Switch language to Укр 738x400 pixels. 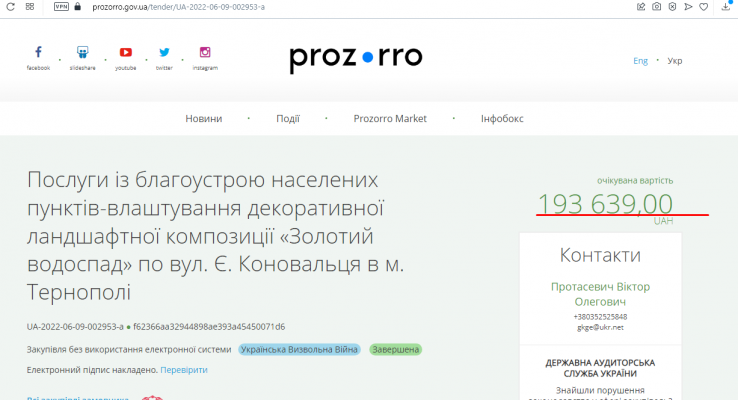(674, 61)
